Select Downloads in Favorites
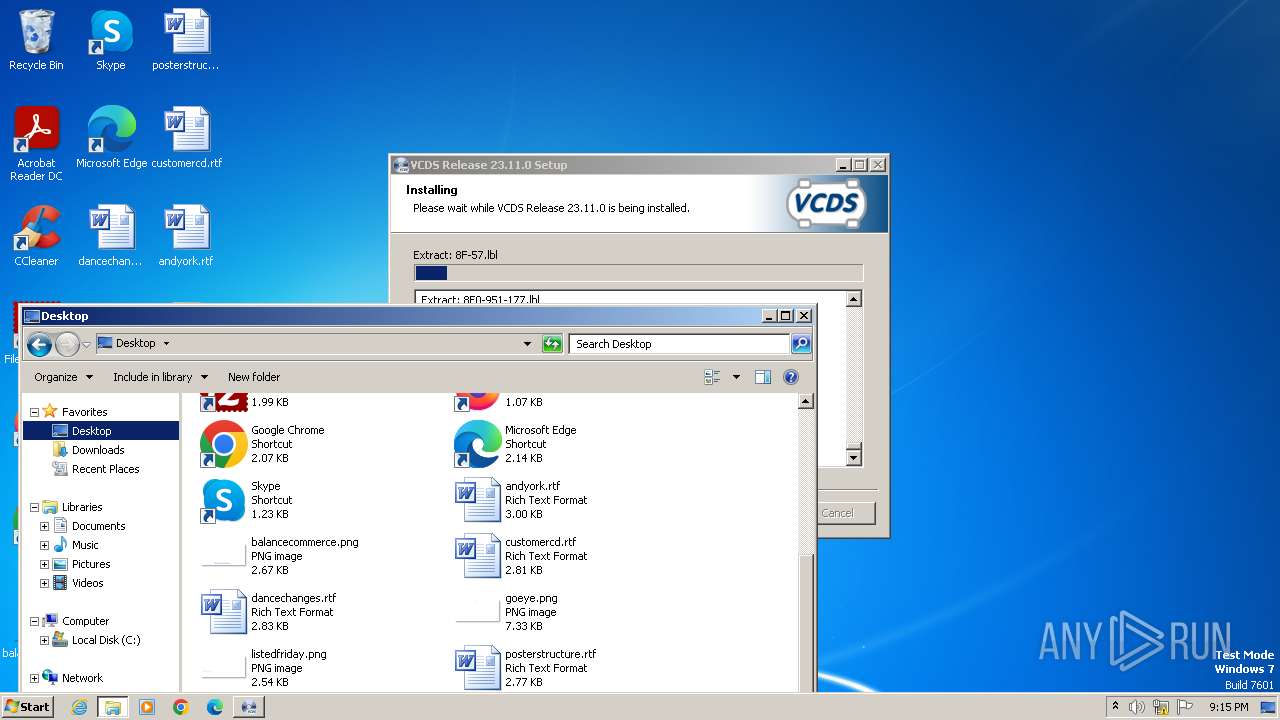Viewport: 1280px width, 720px height. pos(98,450)
